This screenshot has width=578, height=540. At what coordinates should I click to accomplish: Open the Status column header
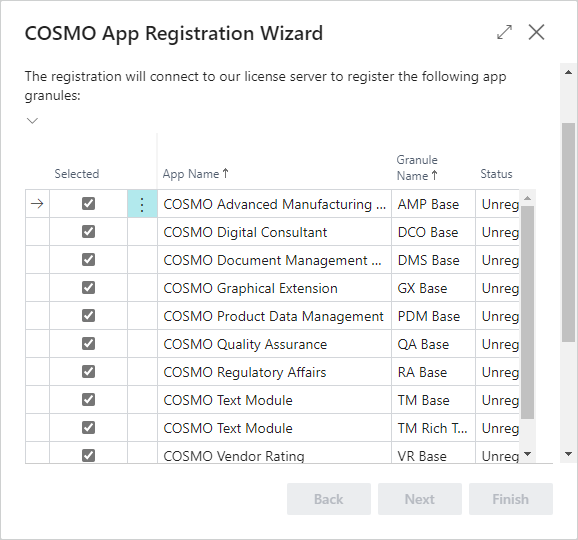point(496,174)
